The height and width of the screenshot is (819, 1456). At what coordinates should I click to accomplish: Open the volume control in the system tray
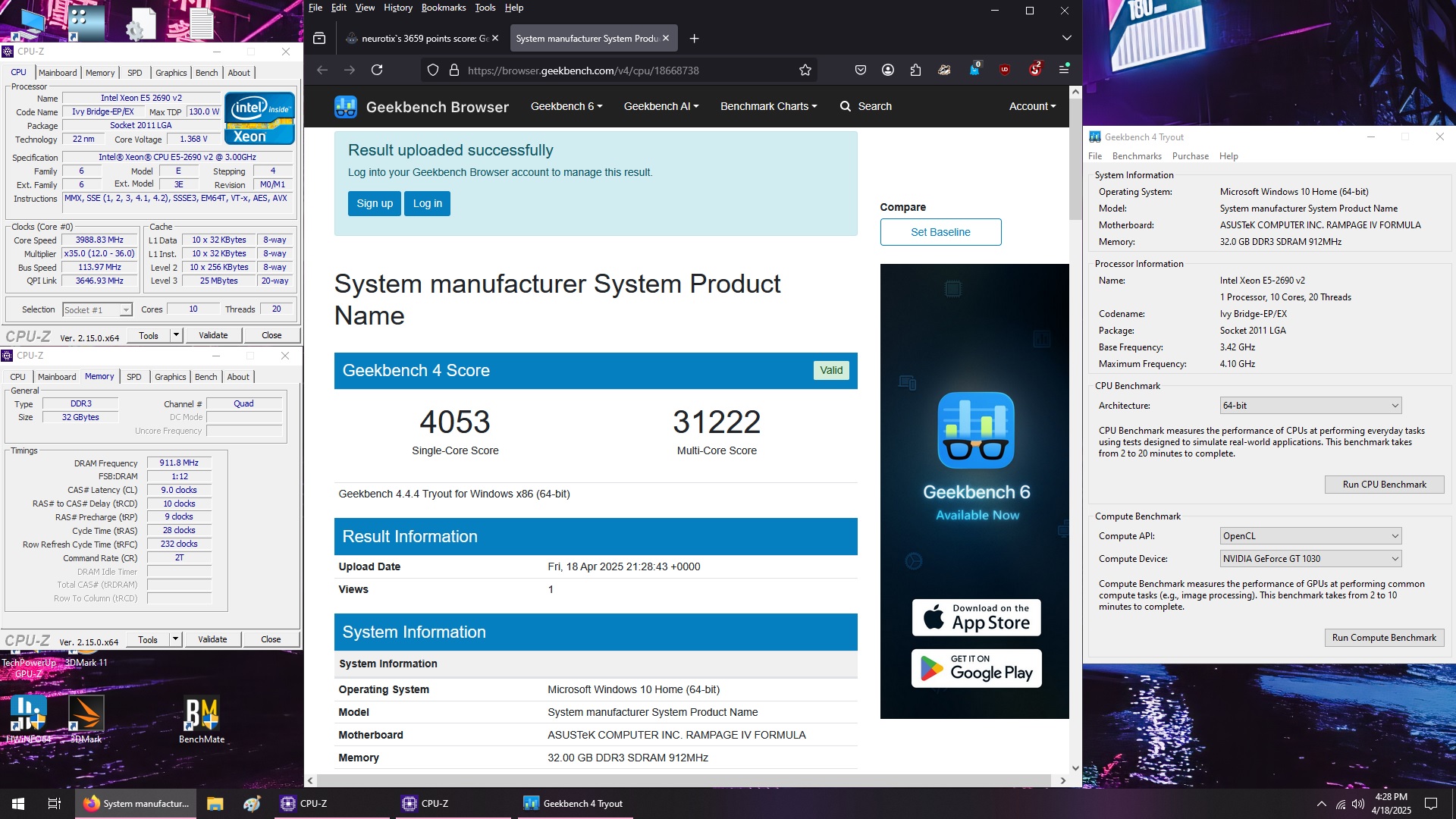(x=1358, y=804)
